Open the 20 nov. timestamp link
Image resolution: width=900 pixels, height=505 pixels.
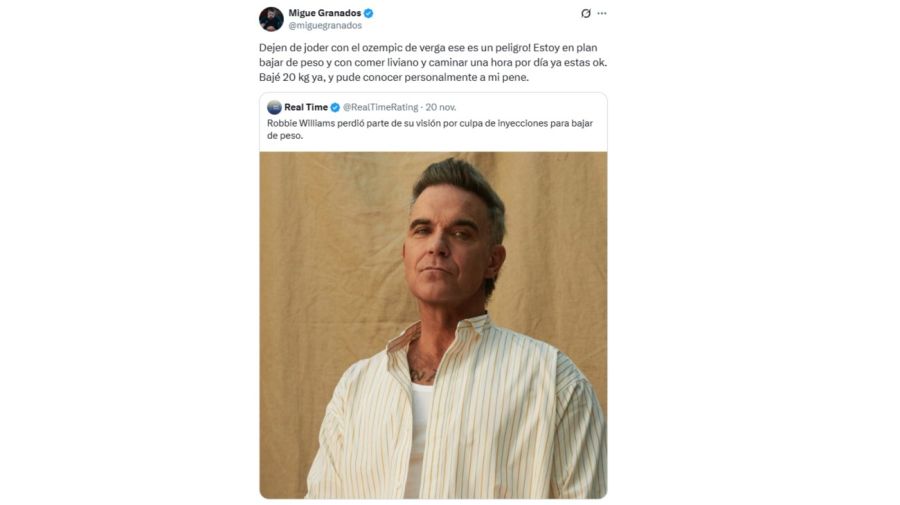[441, 107]
